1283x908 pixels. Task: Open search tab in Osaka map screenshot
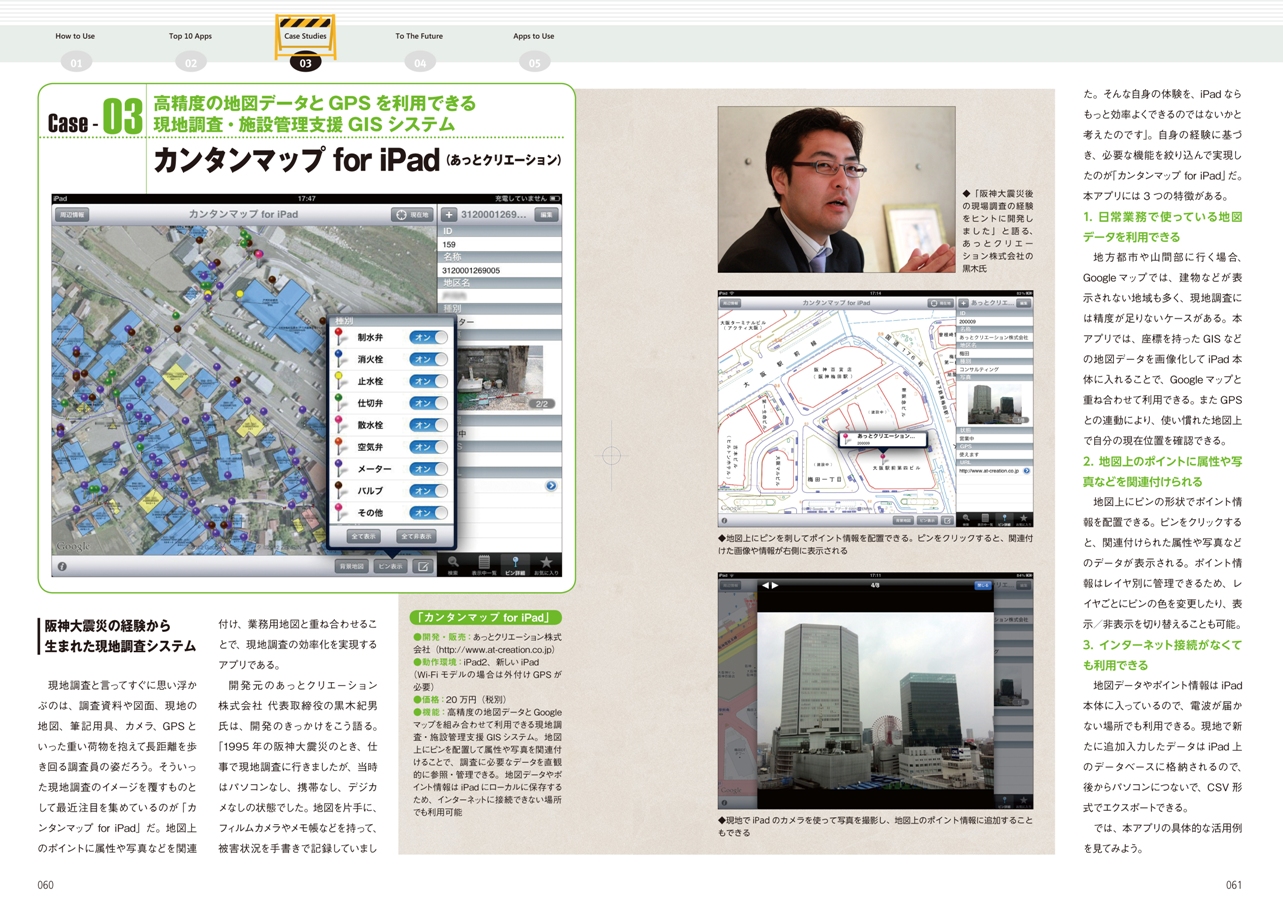(x=966, y=520)
